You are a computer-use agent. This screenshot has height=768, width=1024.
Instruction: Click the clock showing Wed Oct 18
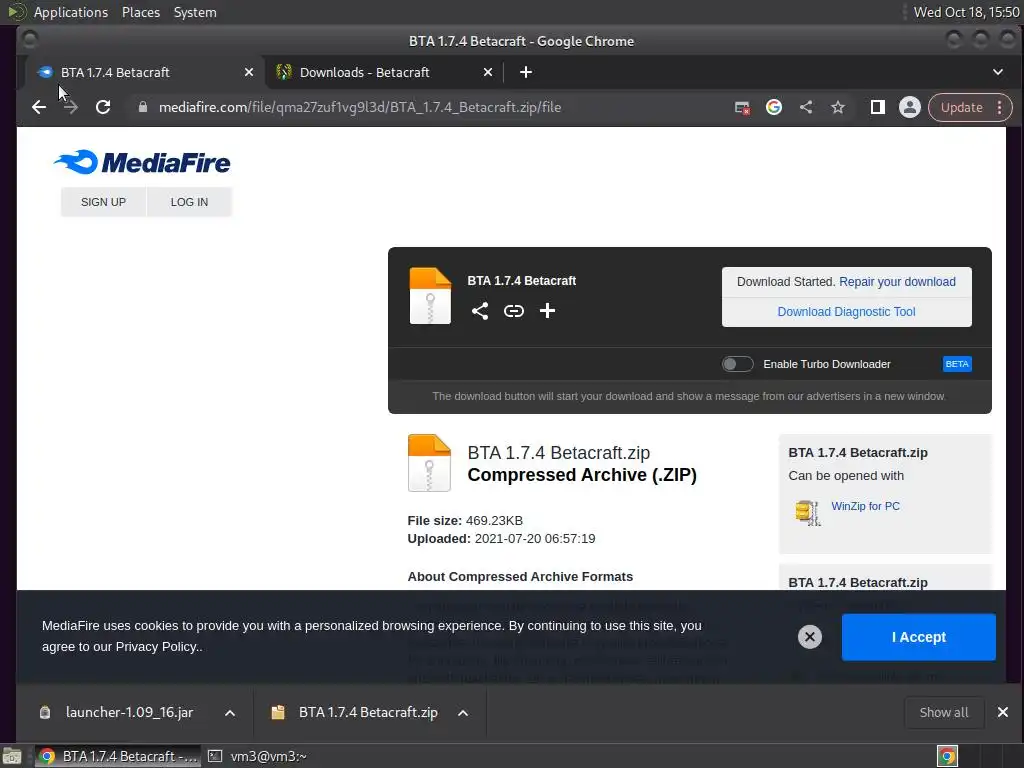click(967, 12)
